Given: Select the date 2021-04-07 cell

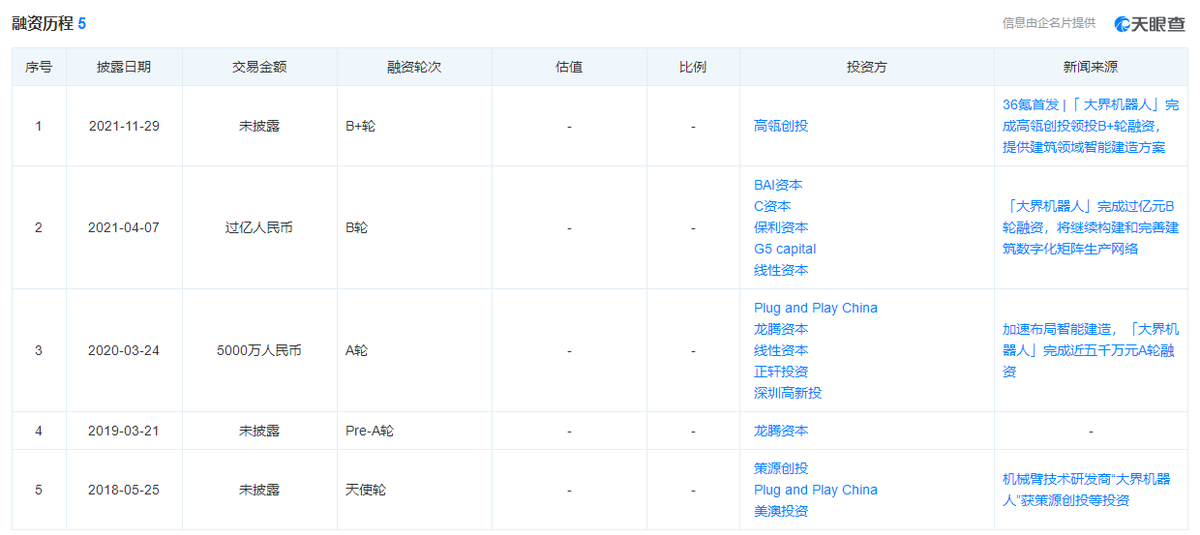Looking at the screenshot, I should [124, 228].
